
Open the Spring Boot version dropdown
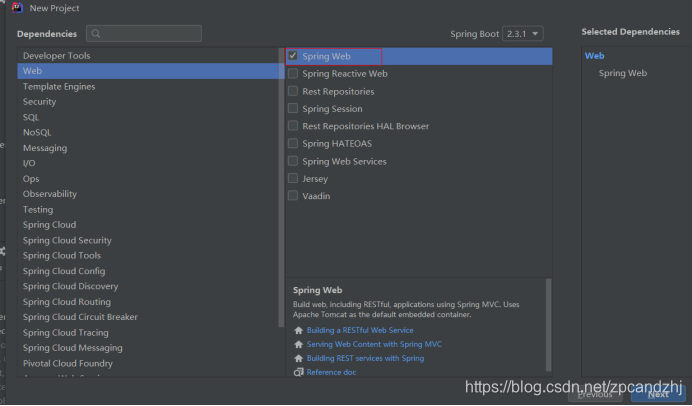523,34
